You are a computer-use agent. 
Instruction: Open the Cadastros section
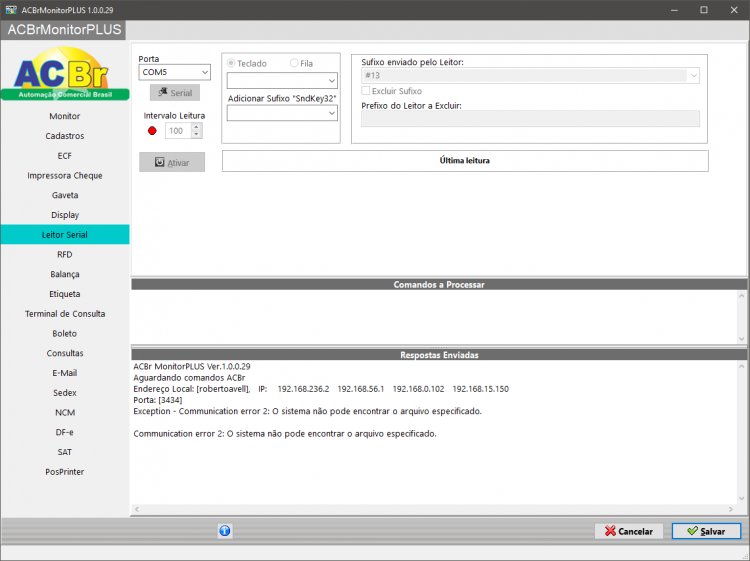pyautogui.click(x=65, y=136)
